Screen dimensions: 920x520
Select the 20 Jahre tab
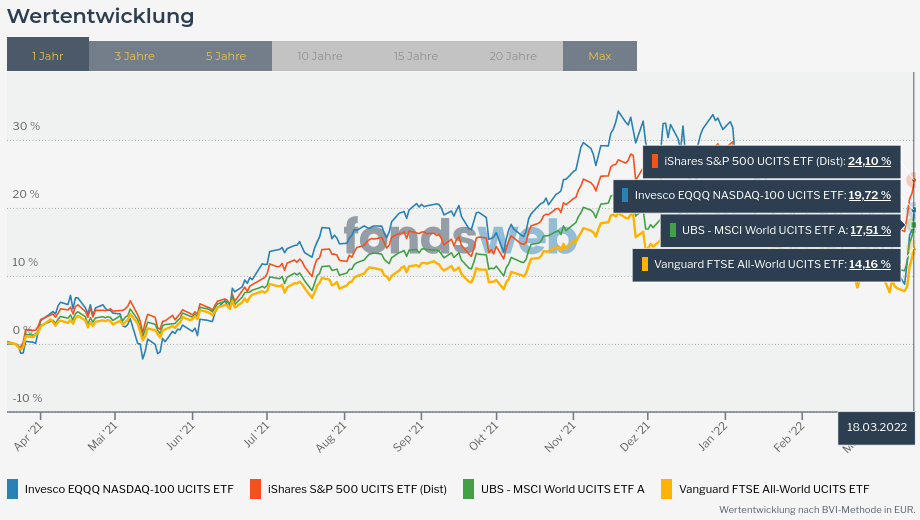[x=513, y=56]
